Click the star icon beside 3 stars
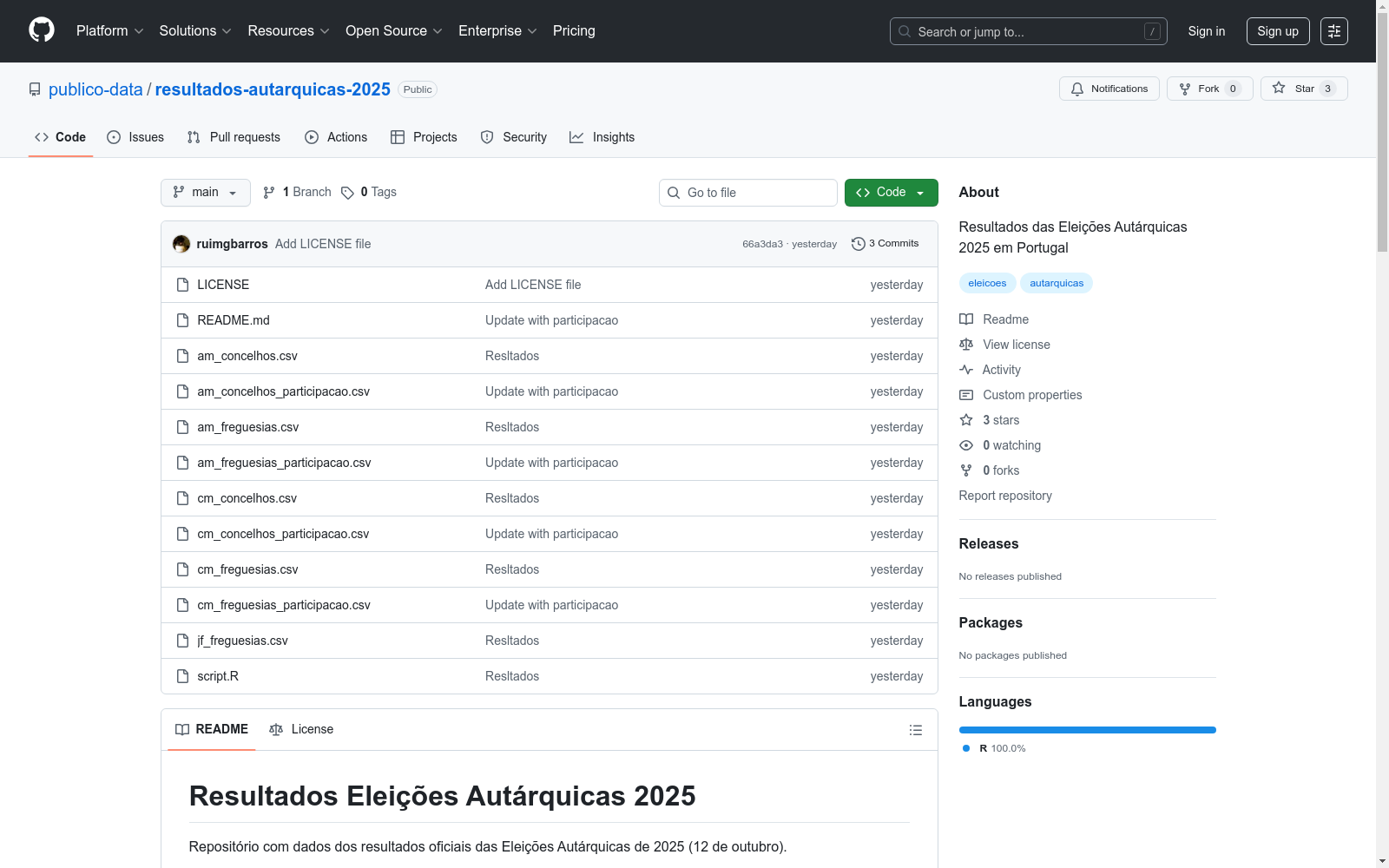 coord(966,420)
